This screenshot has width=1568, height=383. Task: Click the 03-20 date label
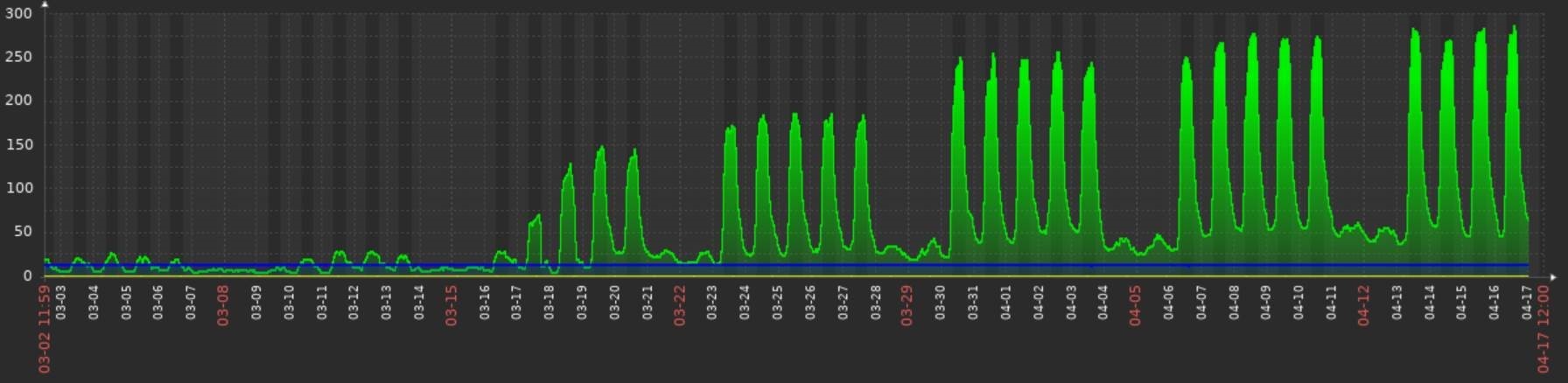[x=614, y=302]
